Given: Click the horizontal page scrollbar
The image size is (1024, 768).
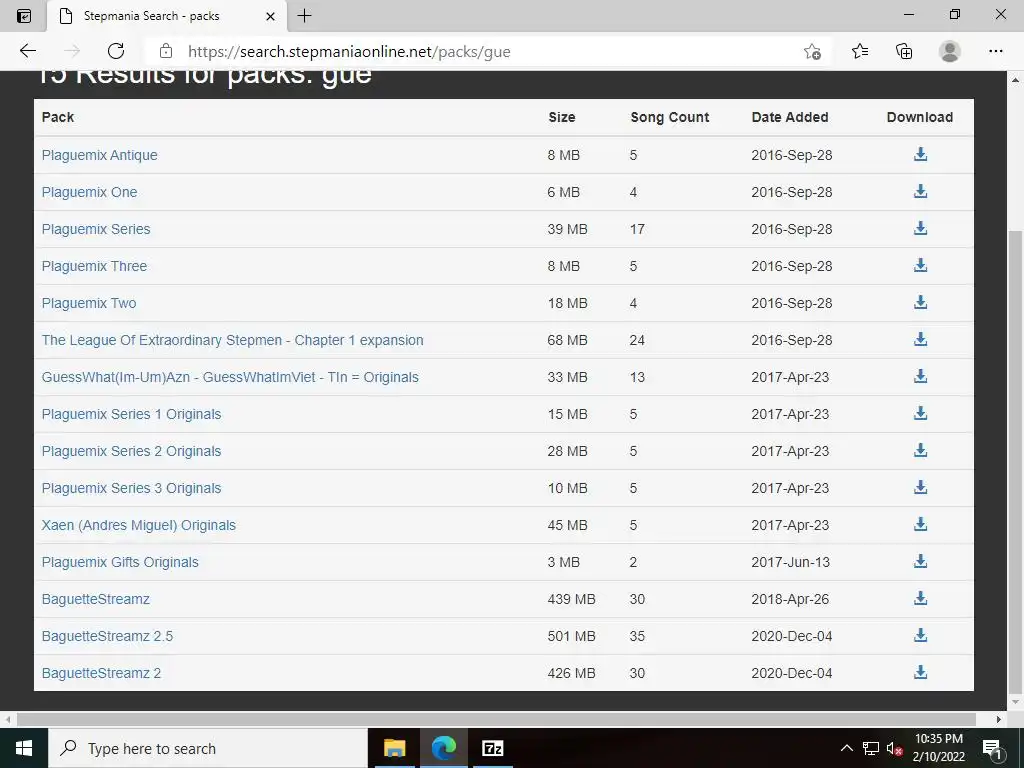Looking at the screenshot, I should 496,719.
